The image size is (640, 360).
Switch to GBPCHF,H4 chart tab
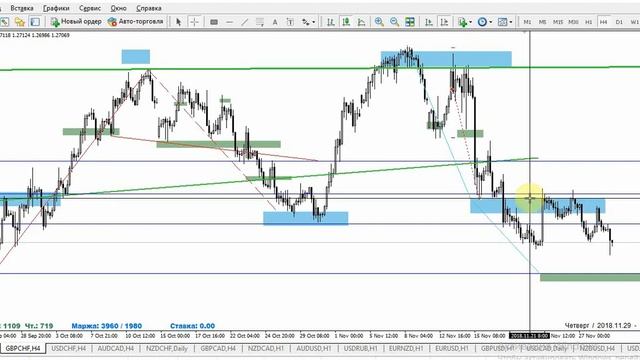click(23, 349)
